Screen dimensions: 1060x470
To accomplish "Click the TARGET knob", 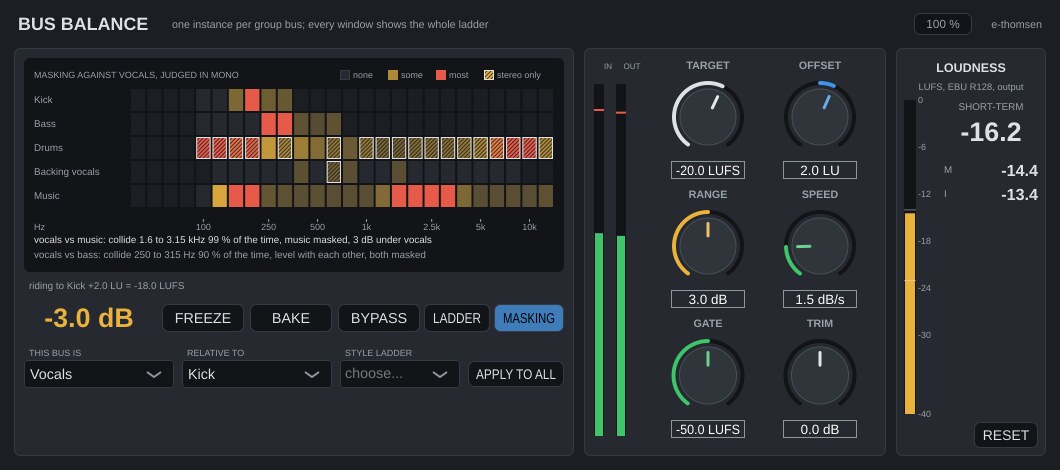I will [x=708, y=114].
